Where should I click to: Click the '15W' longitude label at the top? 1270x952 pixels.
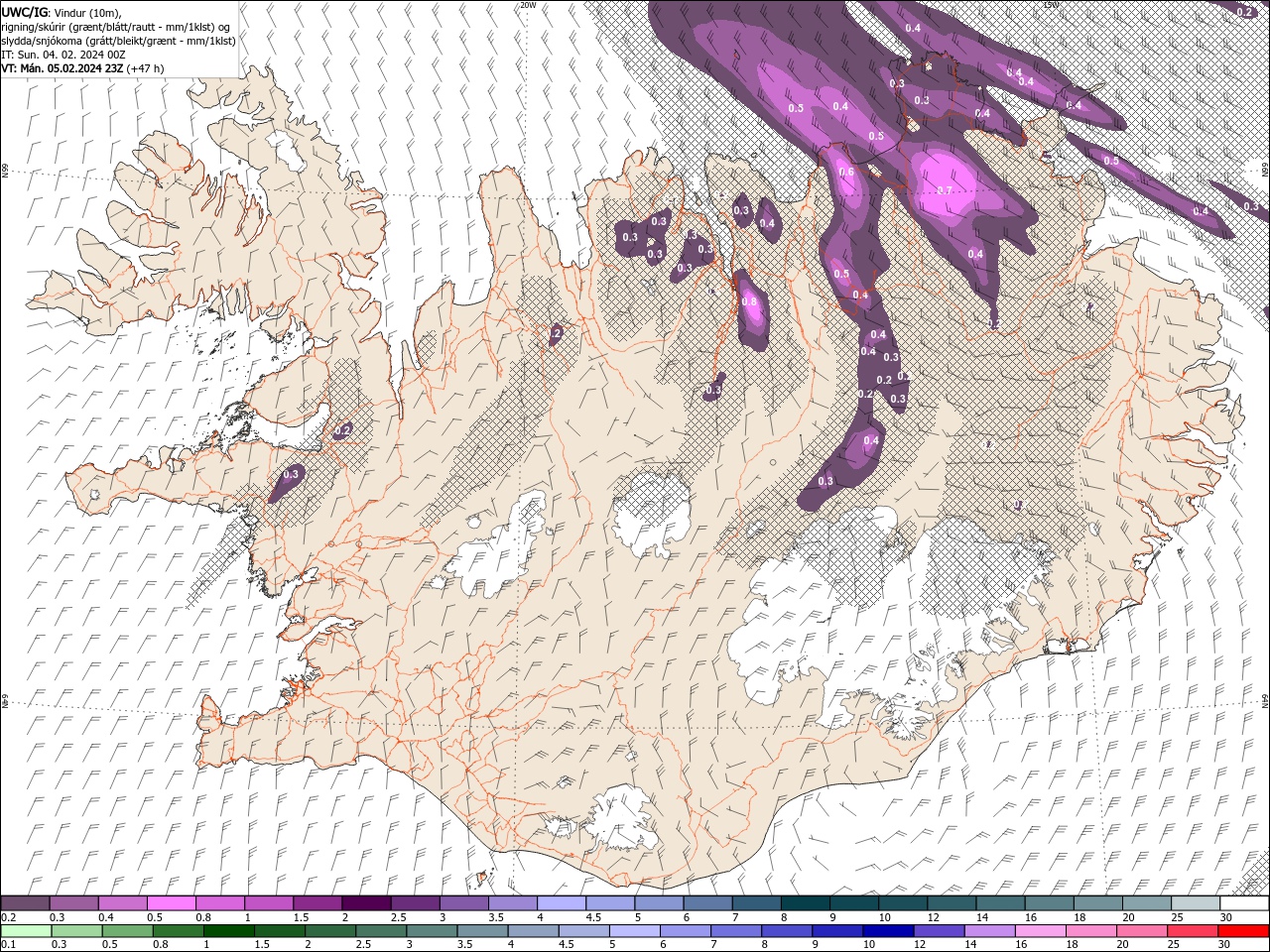tap(1051, 5)
